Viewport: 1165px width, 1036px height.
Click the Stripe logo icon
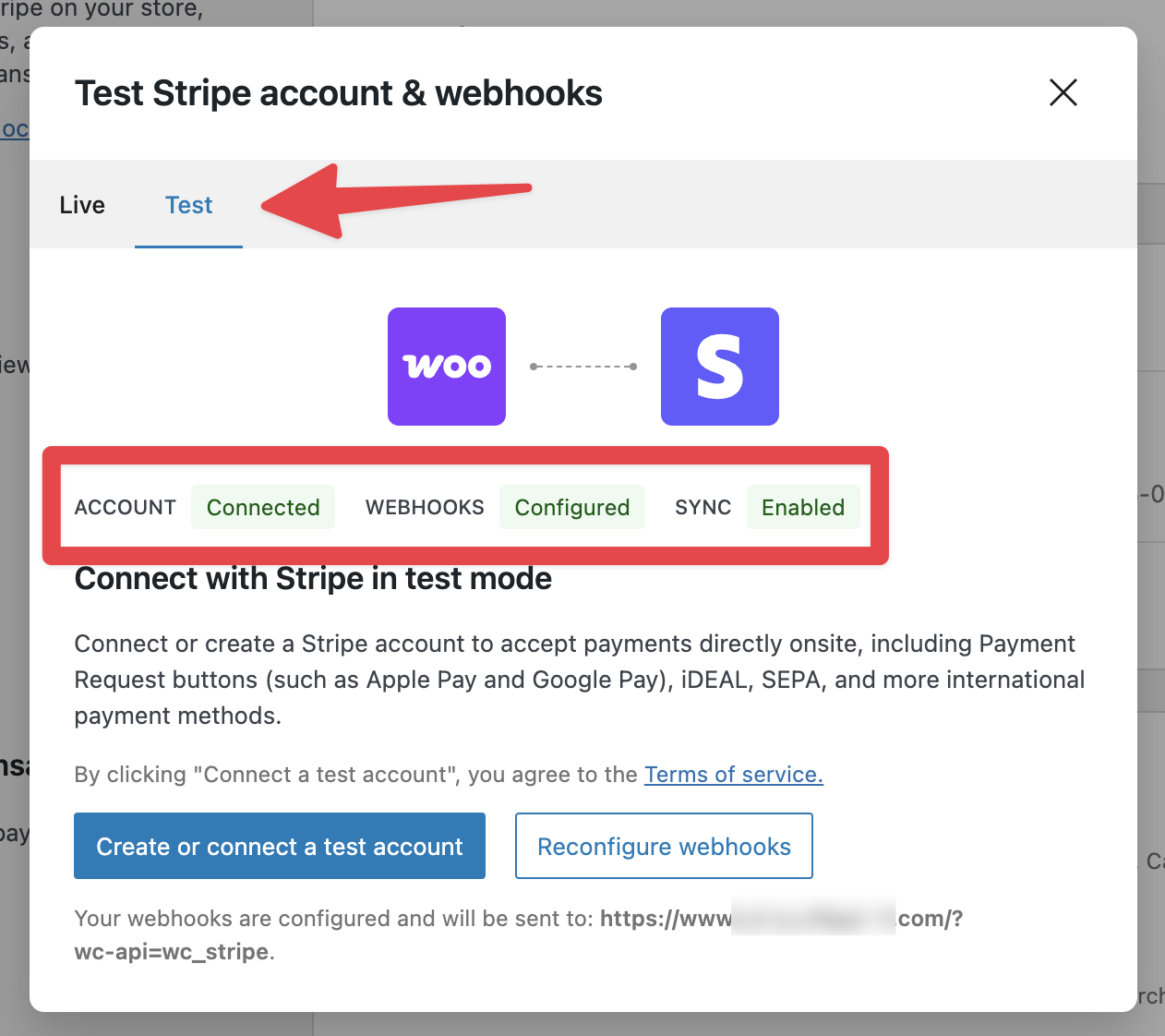[x=720, y=367]
